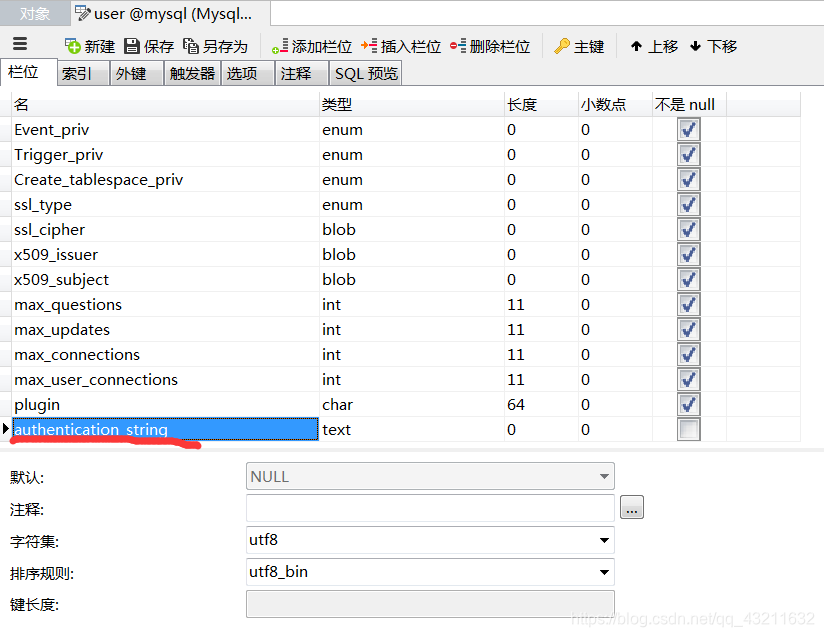Click Add Field (添加栏位) button
Screen dimensions: 824x637
tap(312, 46)
